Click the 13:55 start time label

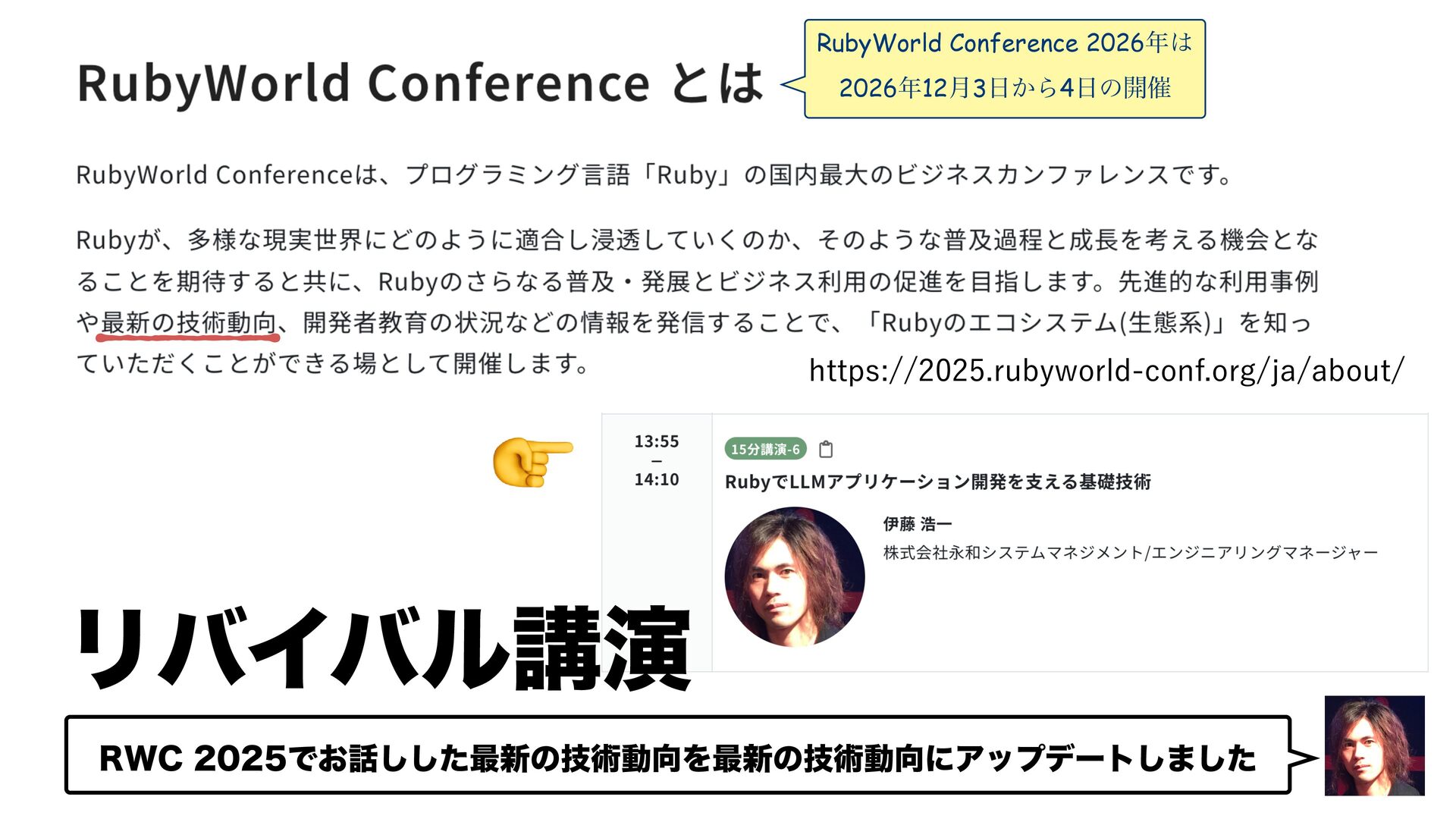[656, 441]
